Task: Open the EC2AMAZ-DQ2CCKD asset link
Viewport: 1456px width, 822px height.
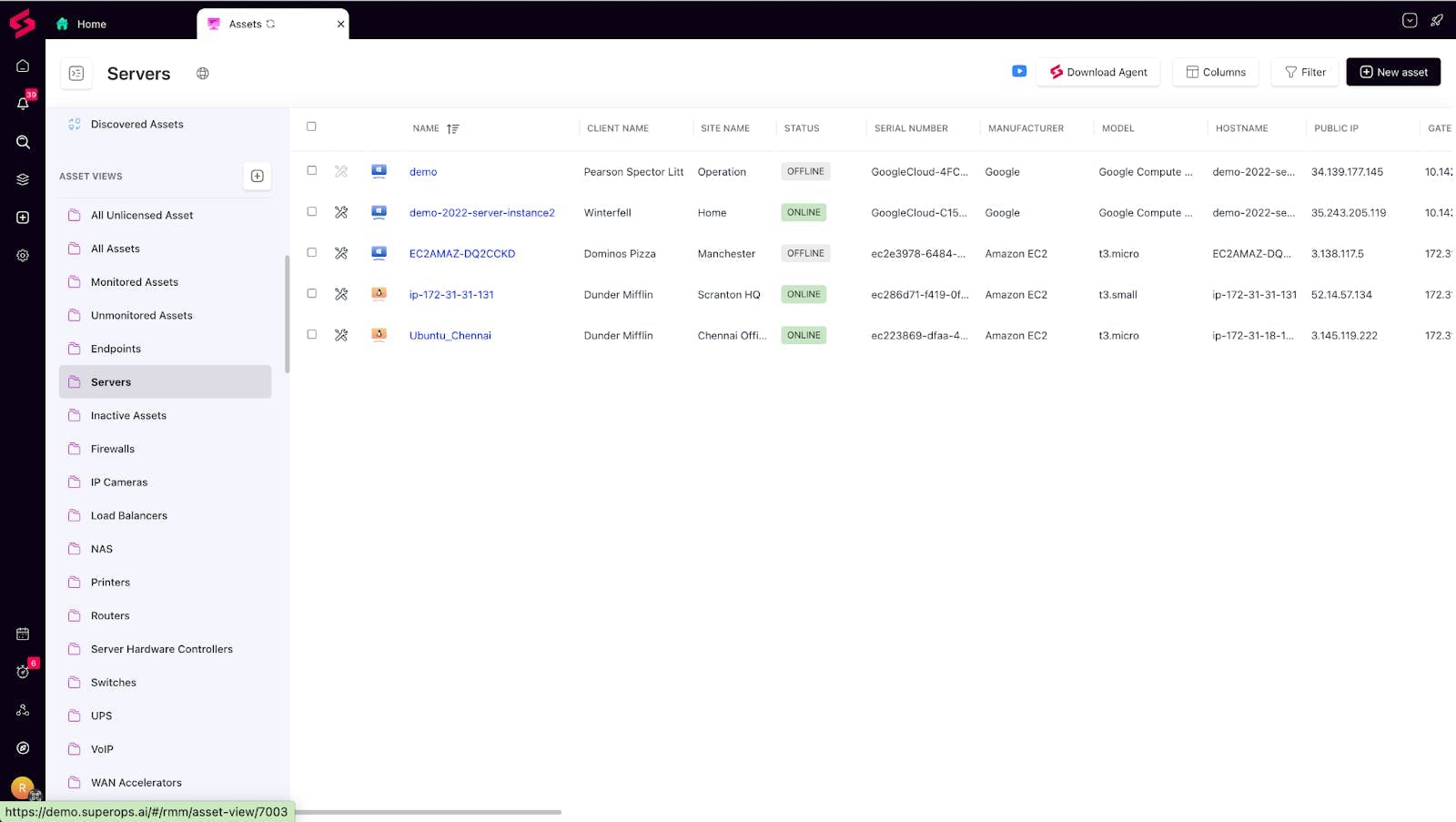Action: [462, 254]
